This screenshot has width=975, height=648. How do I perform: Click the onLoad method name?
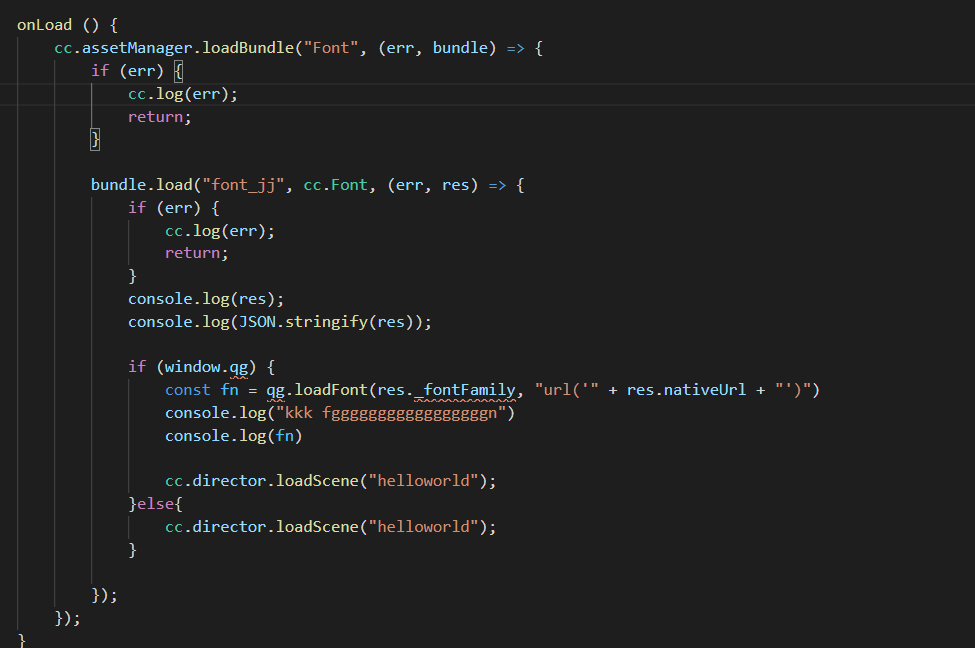point(44,25)
